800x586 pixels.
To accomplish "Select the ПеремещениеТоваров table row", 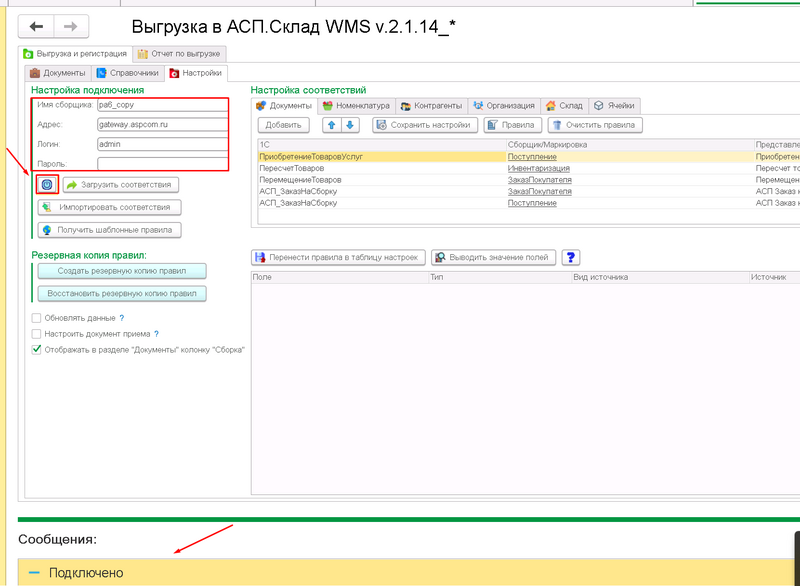I will pyautogui.click(x=380, y=180).
